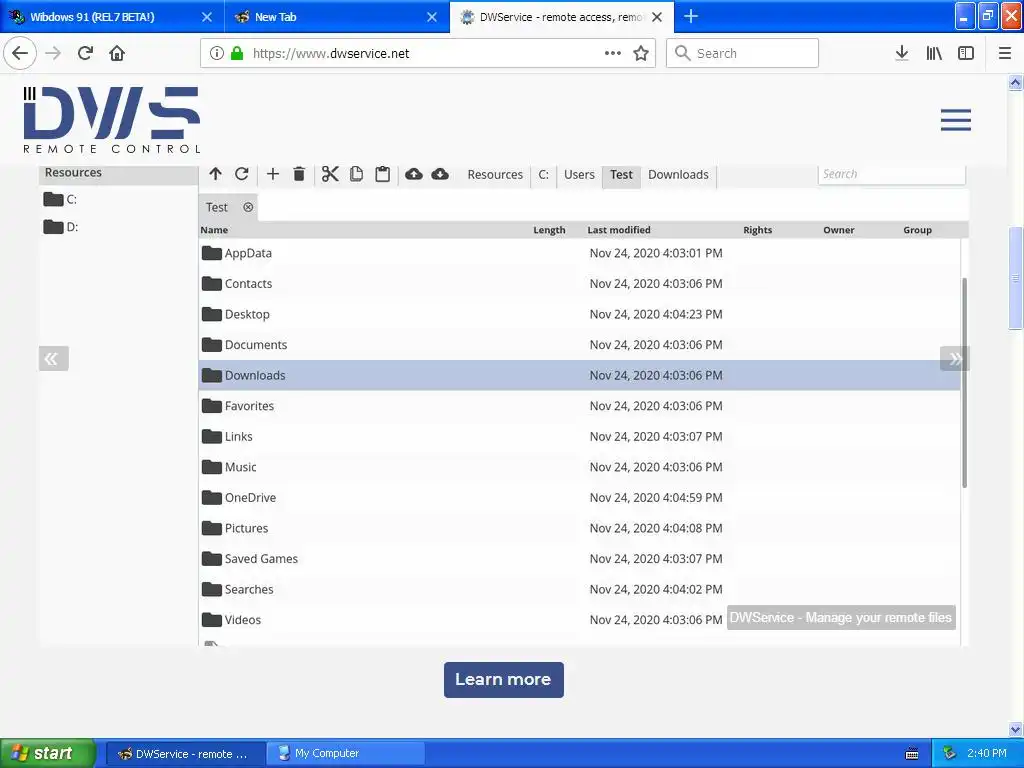Select the Saved Games folder
Image resolution: width=1024 pixels, height=768 pixels.
coord(579,559)
